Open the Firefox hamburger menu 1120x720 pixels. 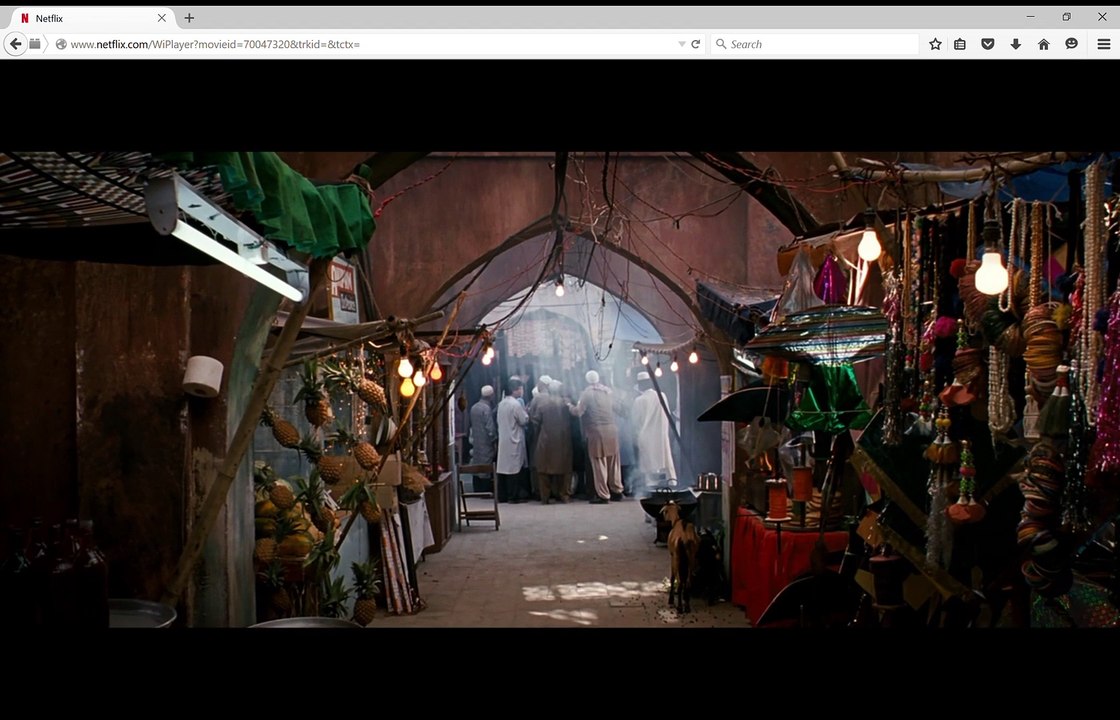tap(1104, 44)
